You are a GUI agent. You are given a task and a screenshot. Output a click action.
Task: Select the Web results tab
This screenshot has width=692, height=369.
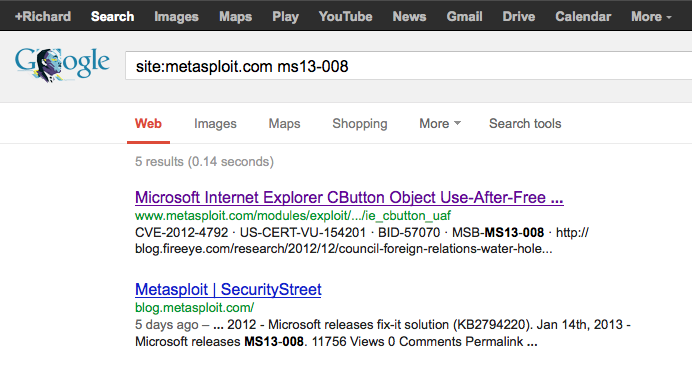148,124
